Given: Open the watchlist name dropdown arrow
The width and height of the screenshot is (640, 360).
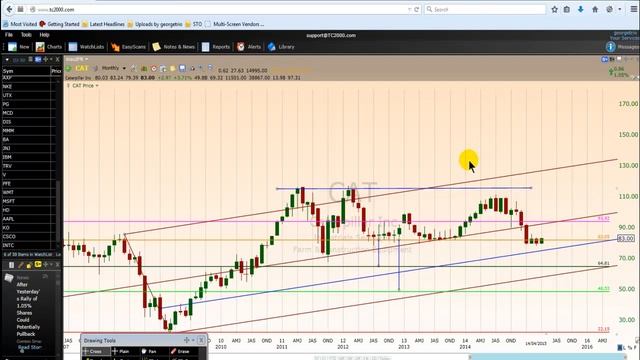Looking at the screenshot, I should point(7,60).
